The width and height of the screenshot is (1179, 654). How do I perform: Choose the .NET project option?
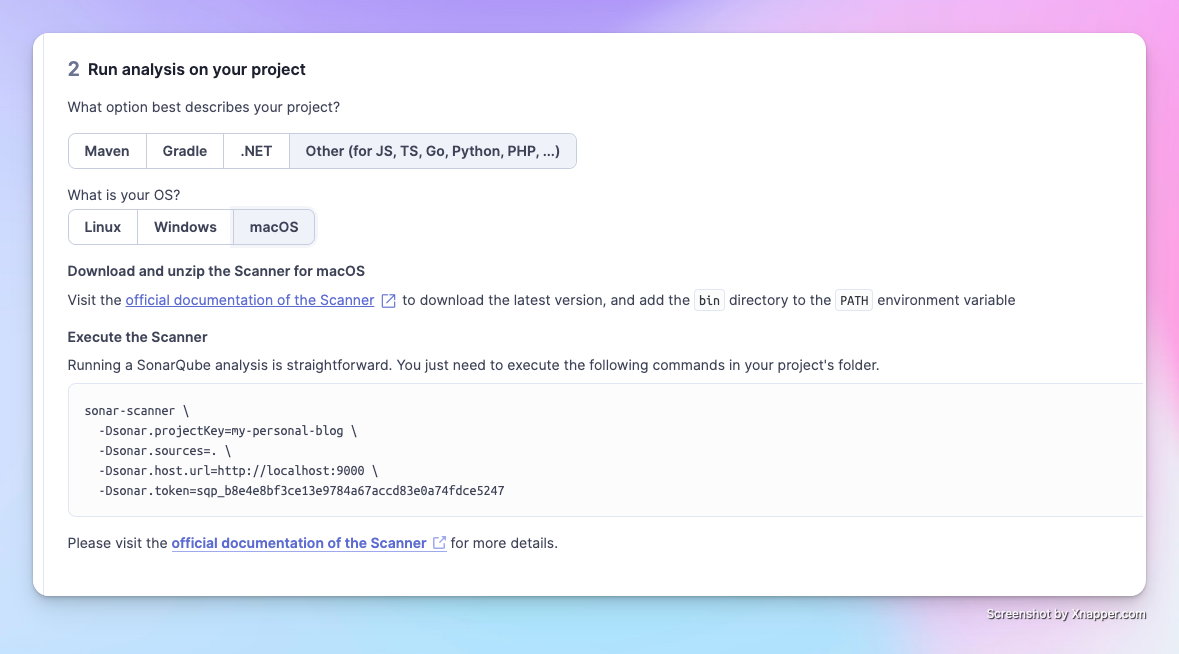[x=256, y=151]
